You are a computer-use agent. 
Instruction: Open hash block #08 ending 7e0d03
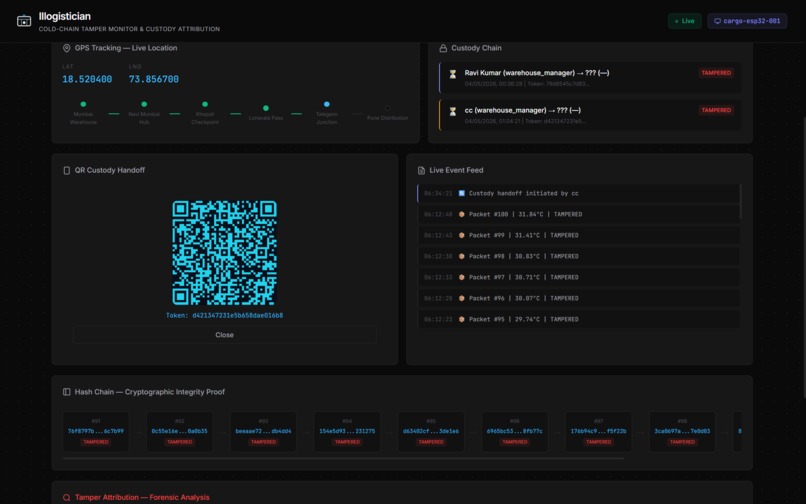click(682, 432)
